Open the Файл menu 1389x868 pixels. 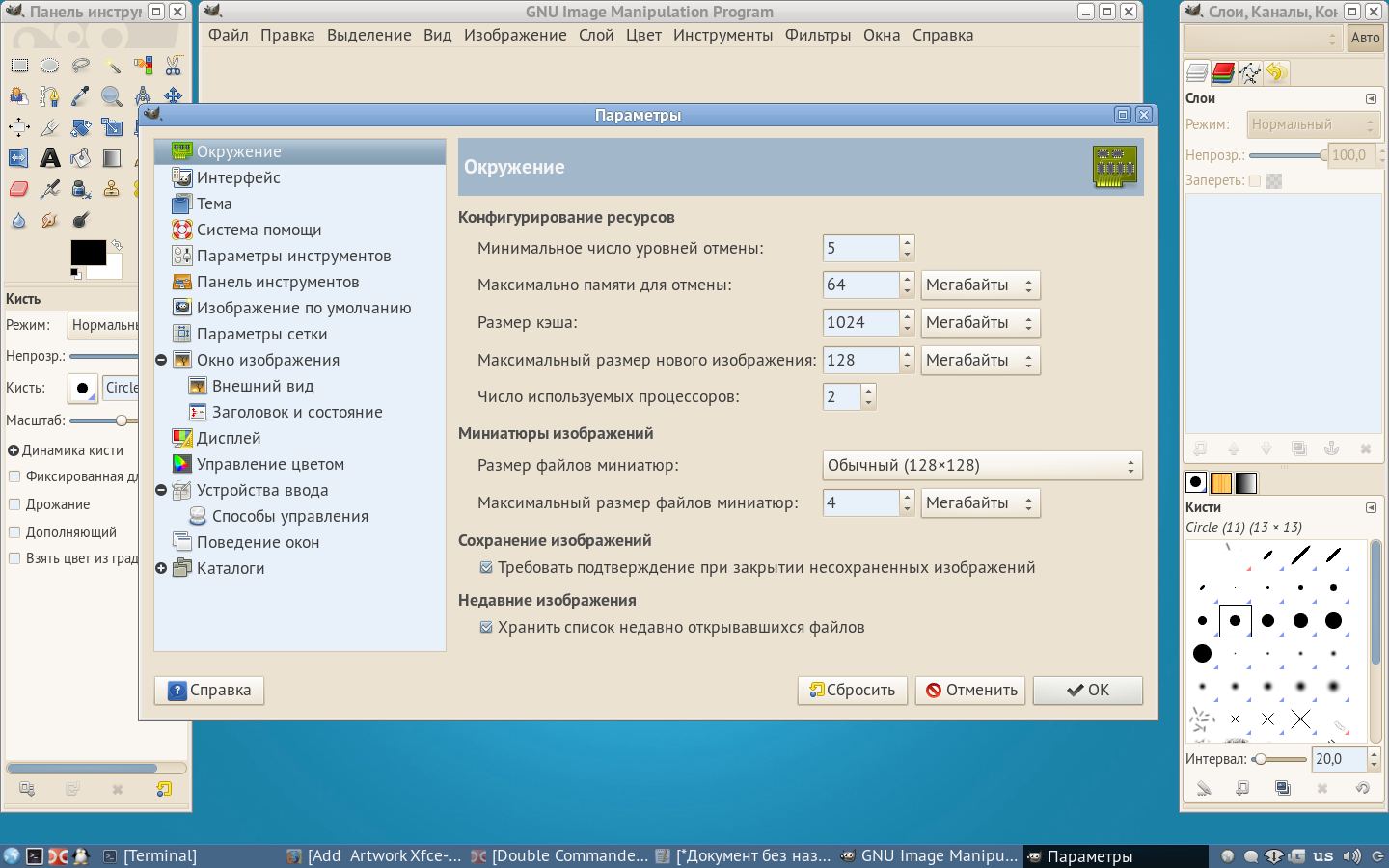[x=229, y=36]
